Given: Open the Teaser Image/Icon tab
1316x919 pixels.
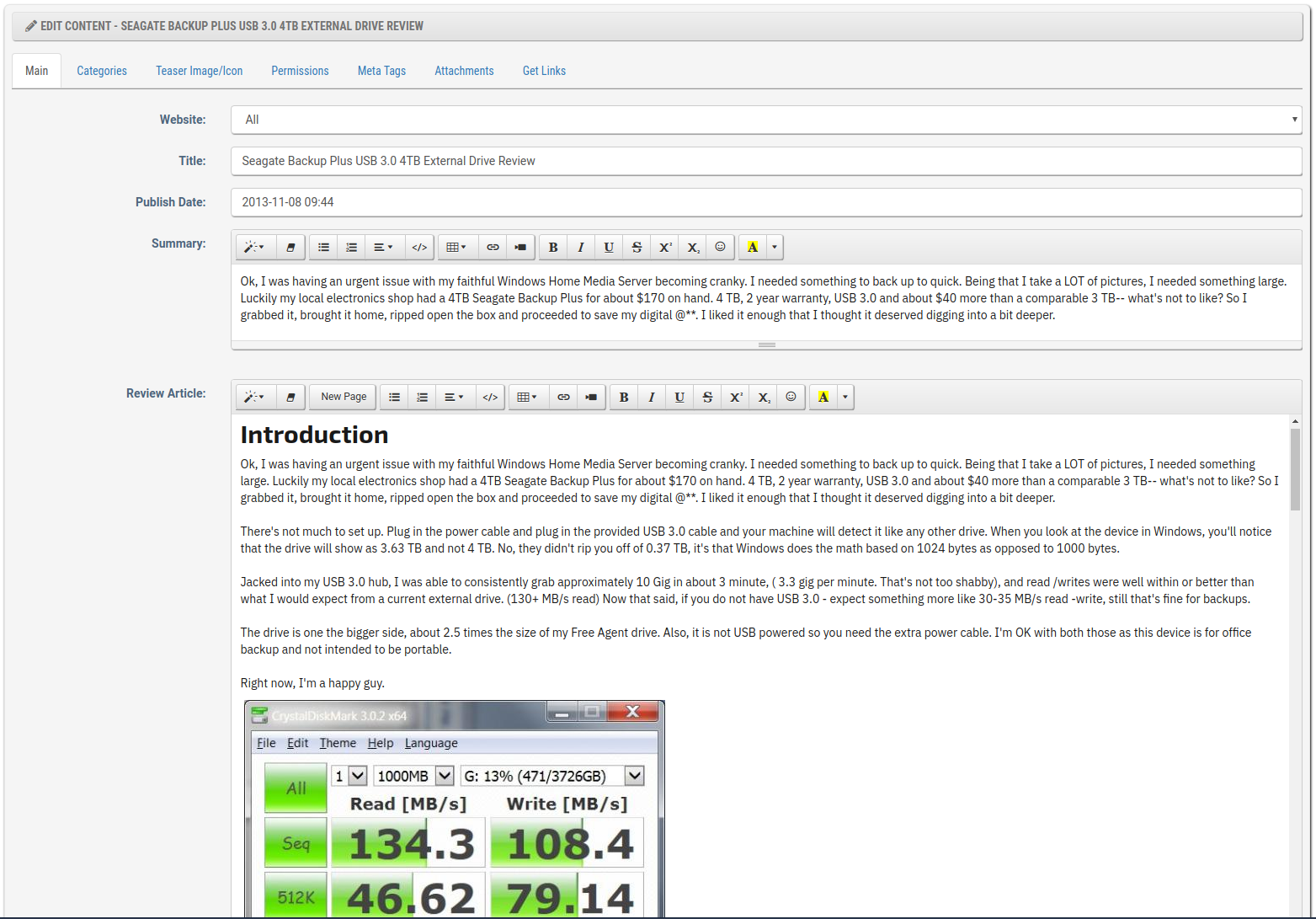Looking at the screenshot, I should coord(200,71).
